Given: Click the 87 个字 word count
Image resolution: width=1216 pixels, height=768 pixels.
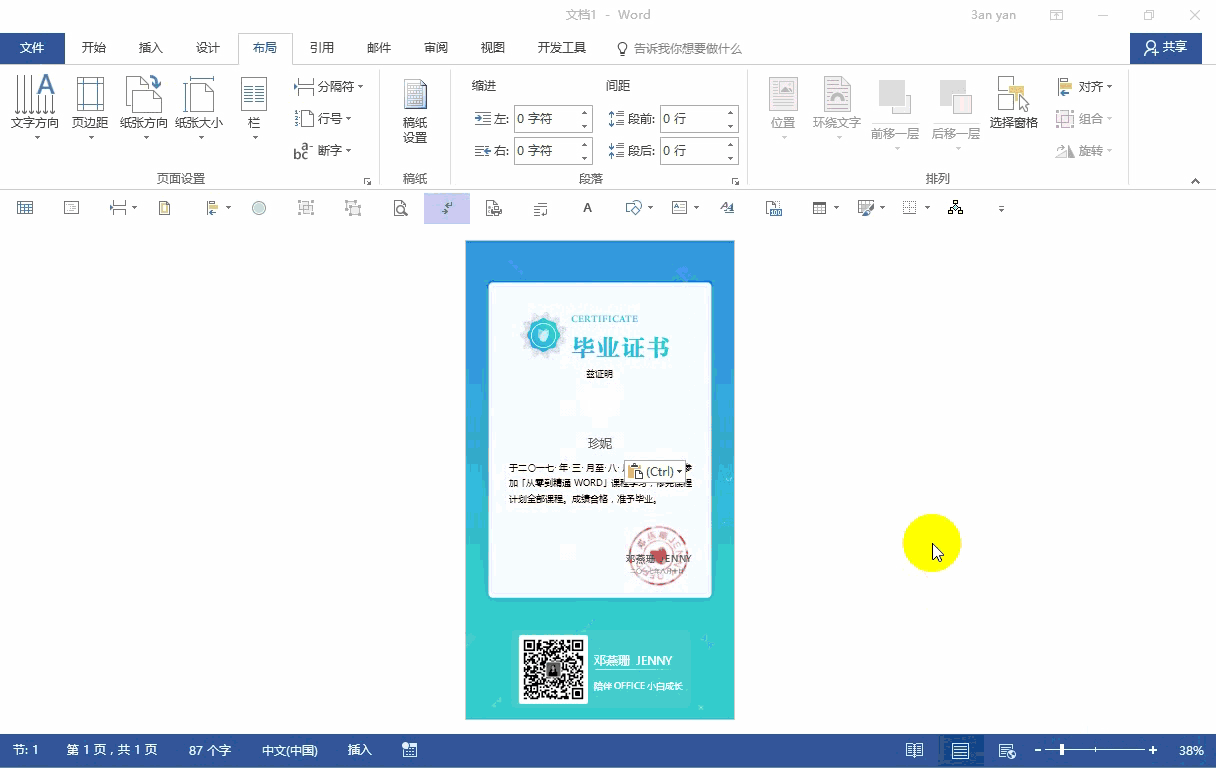Looking at the screenshot, I should pyautogui.click(x=210, y=750).
